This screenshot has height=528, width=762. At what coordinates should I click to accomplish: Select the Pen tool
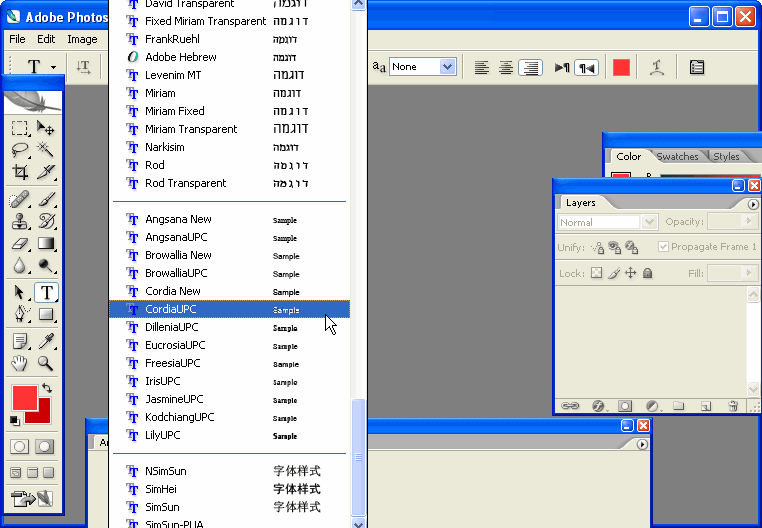[19, 314]
